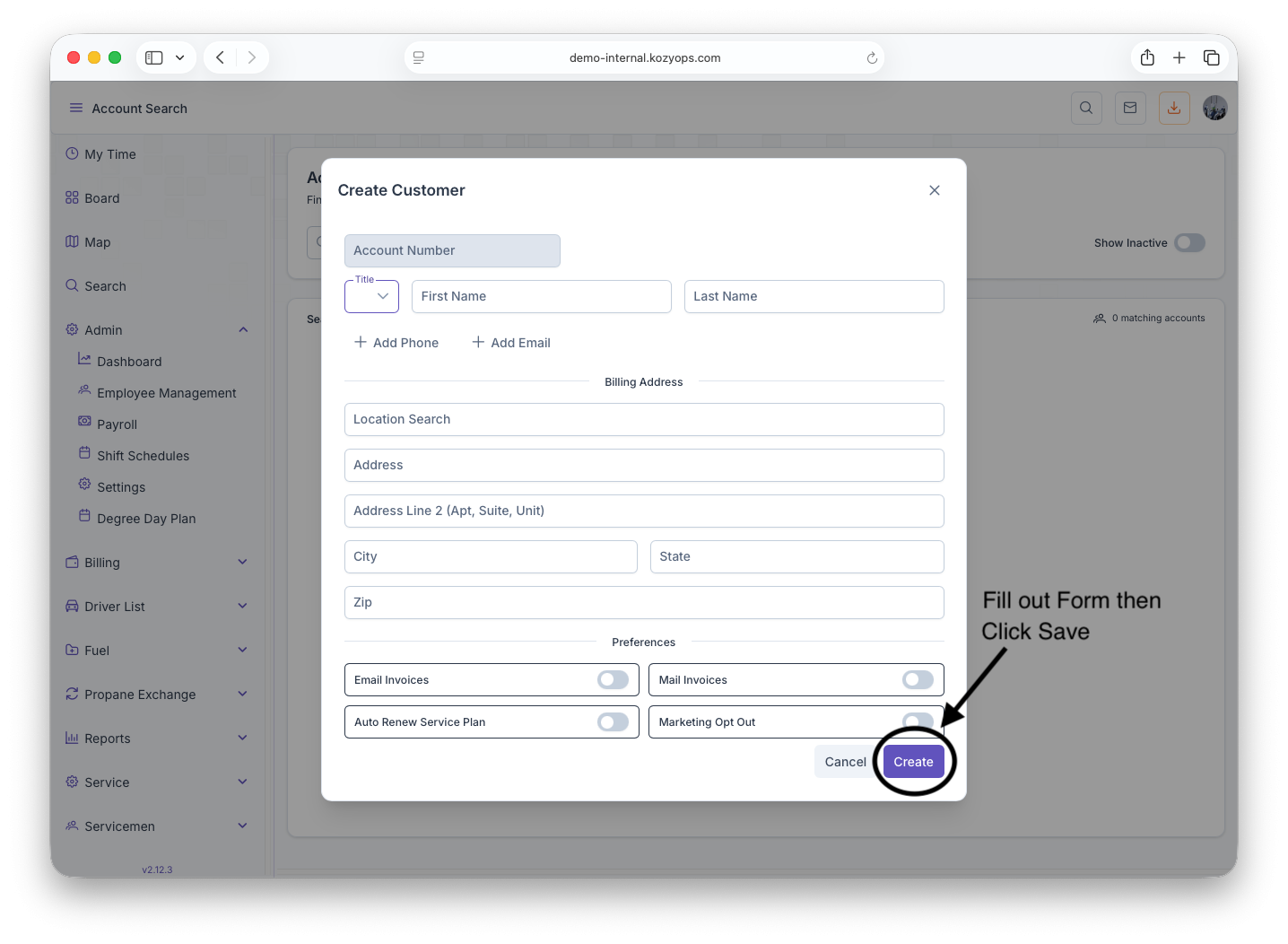1288x944 pixels.
Task: Open a new browser tab with plus icon
Action: click(x=1179, y=57)
